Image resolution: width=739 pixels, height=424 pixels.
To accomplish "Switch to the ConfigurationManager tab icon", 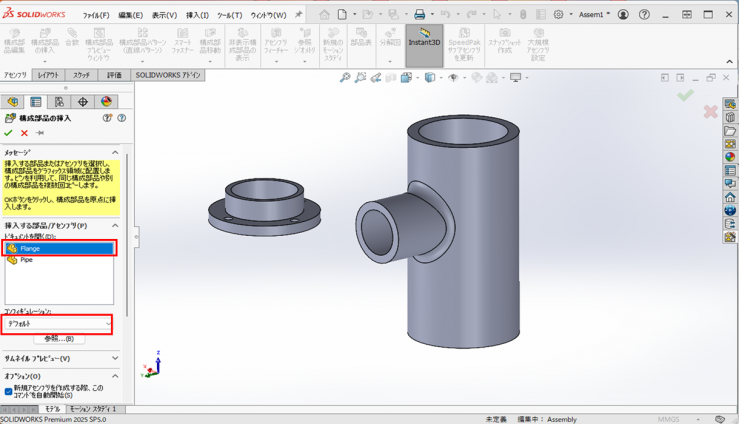I will click(59, 101).
